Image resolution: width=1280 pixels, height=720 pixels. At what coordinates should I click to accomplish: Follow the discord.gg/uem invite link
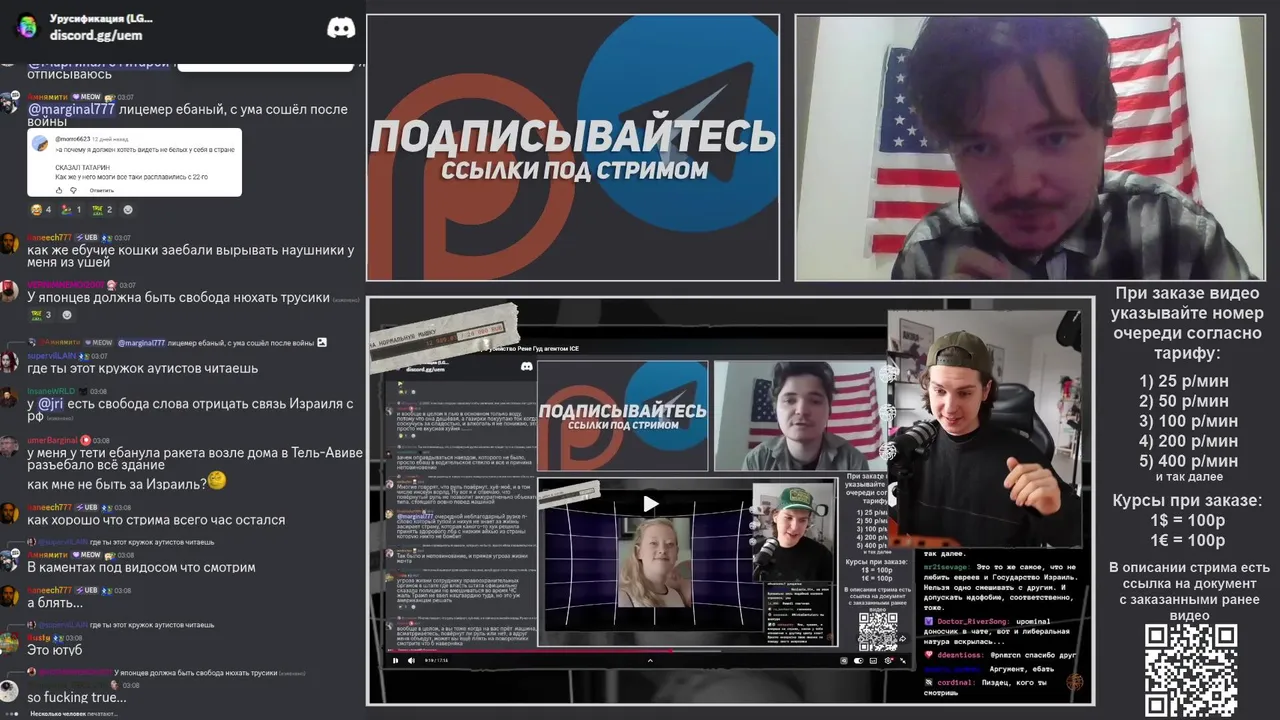click(x=96, y=35)
